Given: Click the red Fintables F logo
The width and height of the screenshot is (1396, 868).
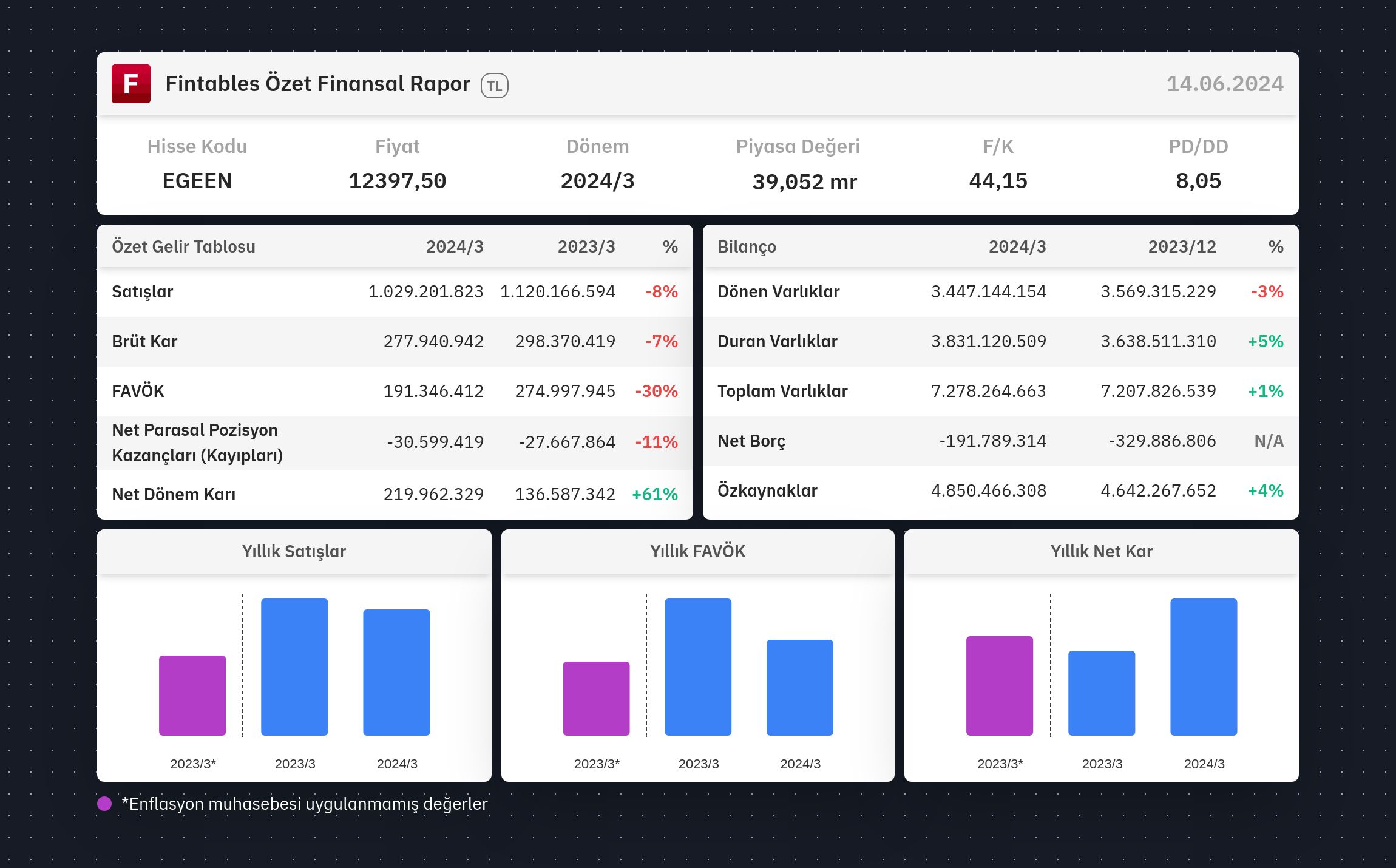Looking at the screenshot, I should [131, 84].
